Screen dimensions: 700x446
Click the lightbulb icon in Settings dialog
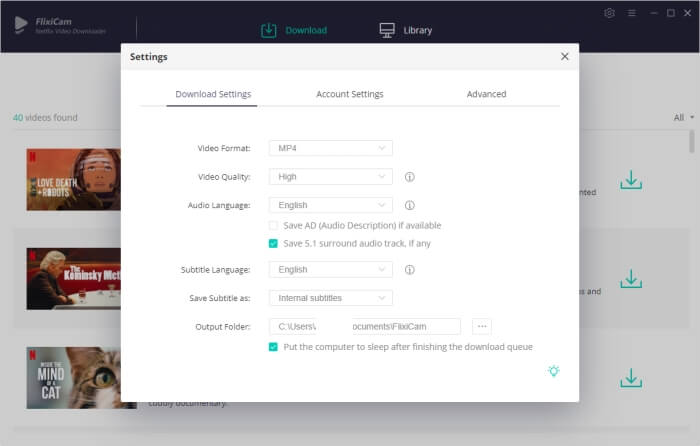coord(553,371)
